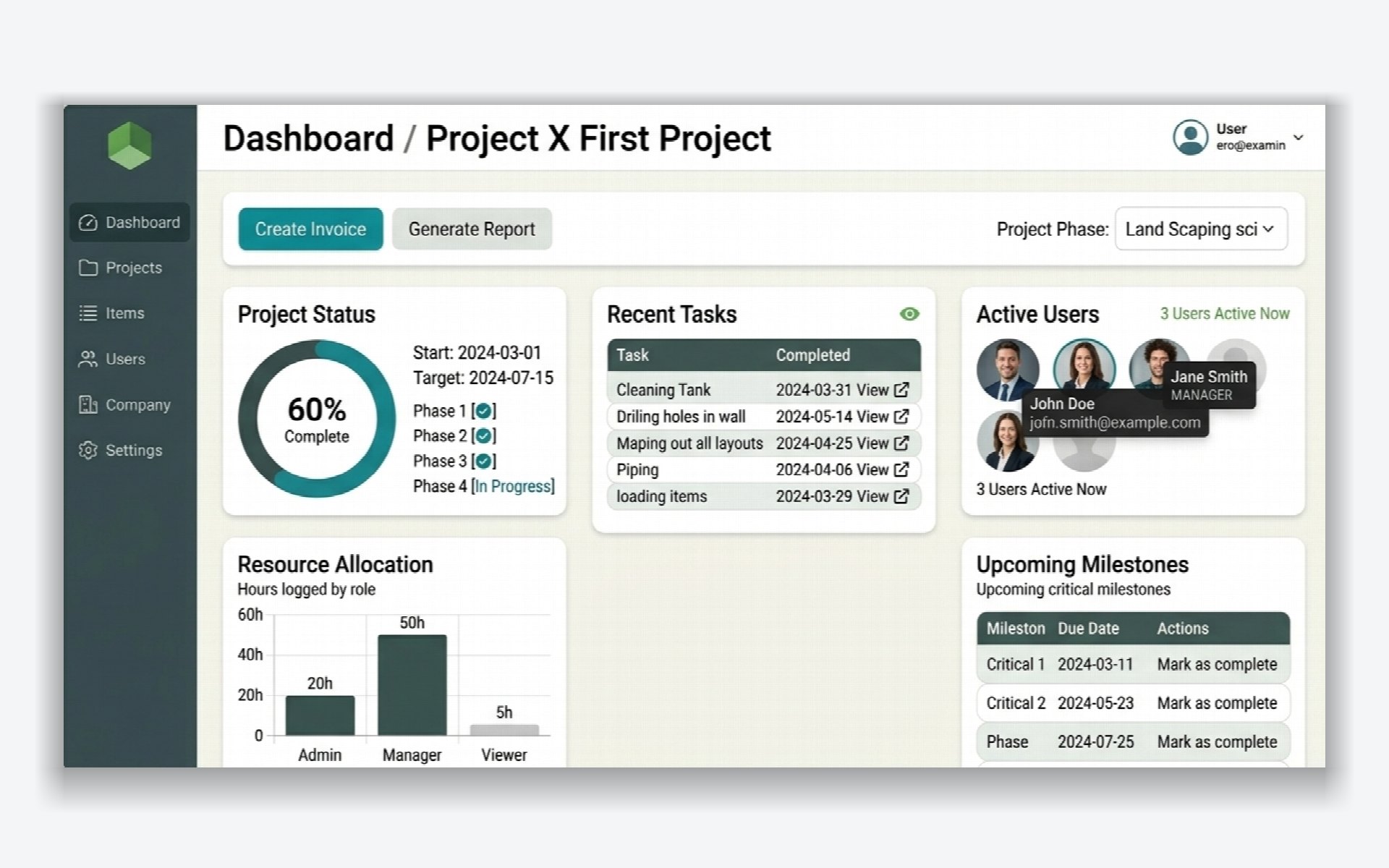This screenshot has width=1389, height=868.
Task: Click the Company building icon
Action: pyautogui.click(x=88, y=404)
